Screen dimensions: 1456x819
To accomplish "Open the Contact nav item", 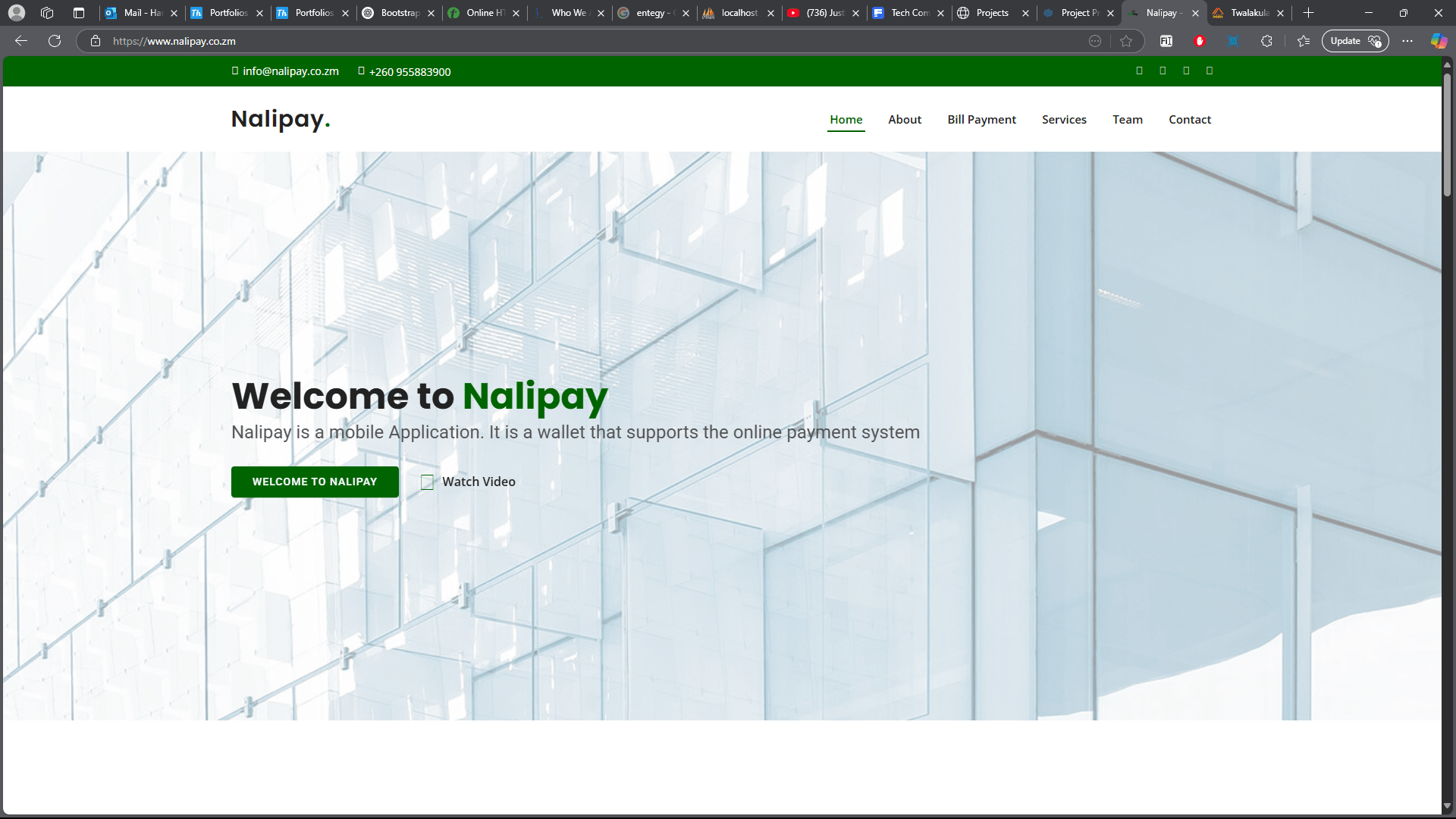I will (x=1190, y=120).
